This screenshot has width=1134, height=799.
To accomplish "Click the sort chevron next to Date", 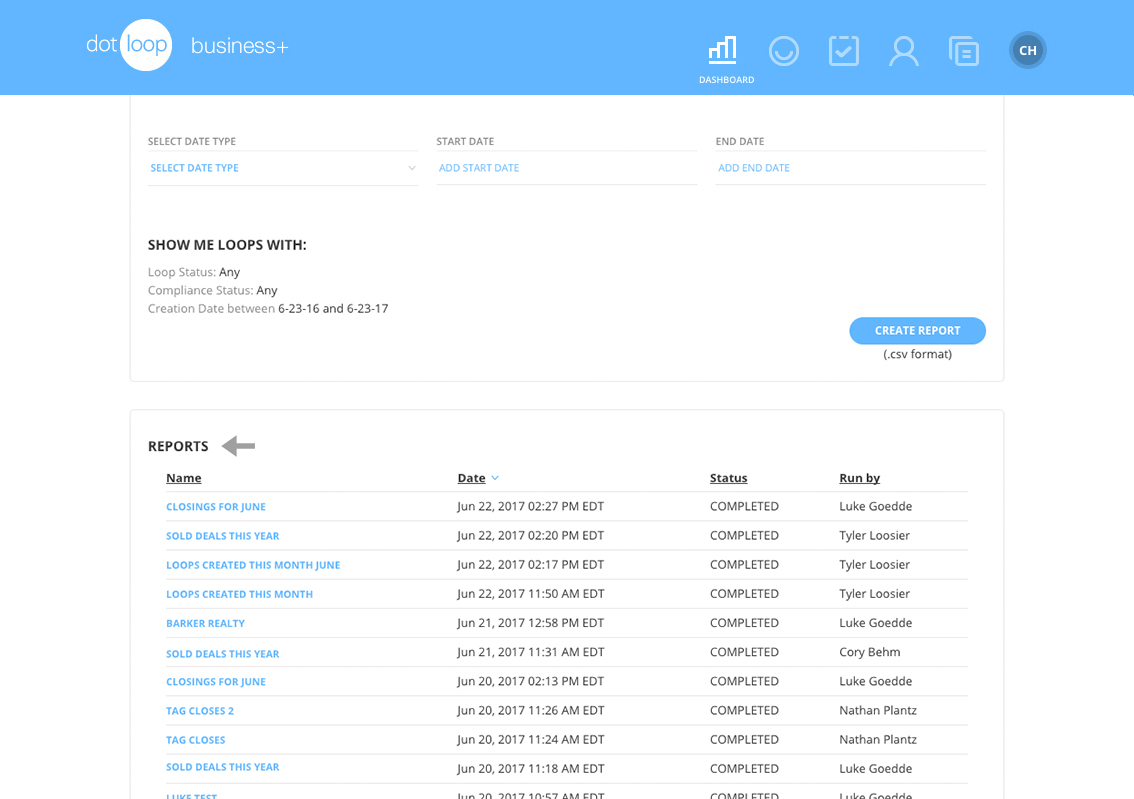I will tap(495, 477).
